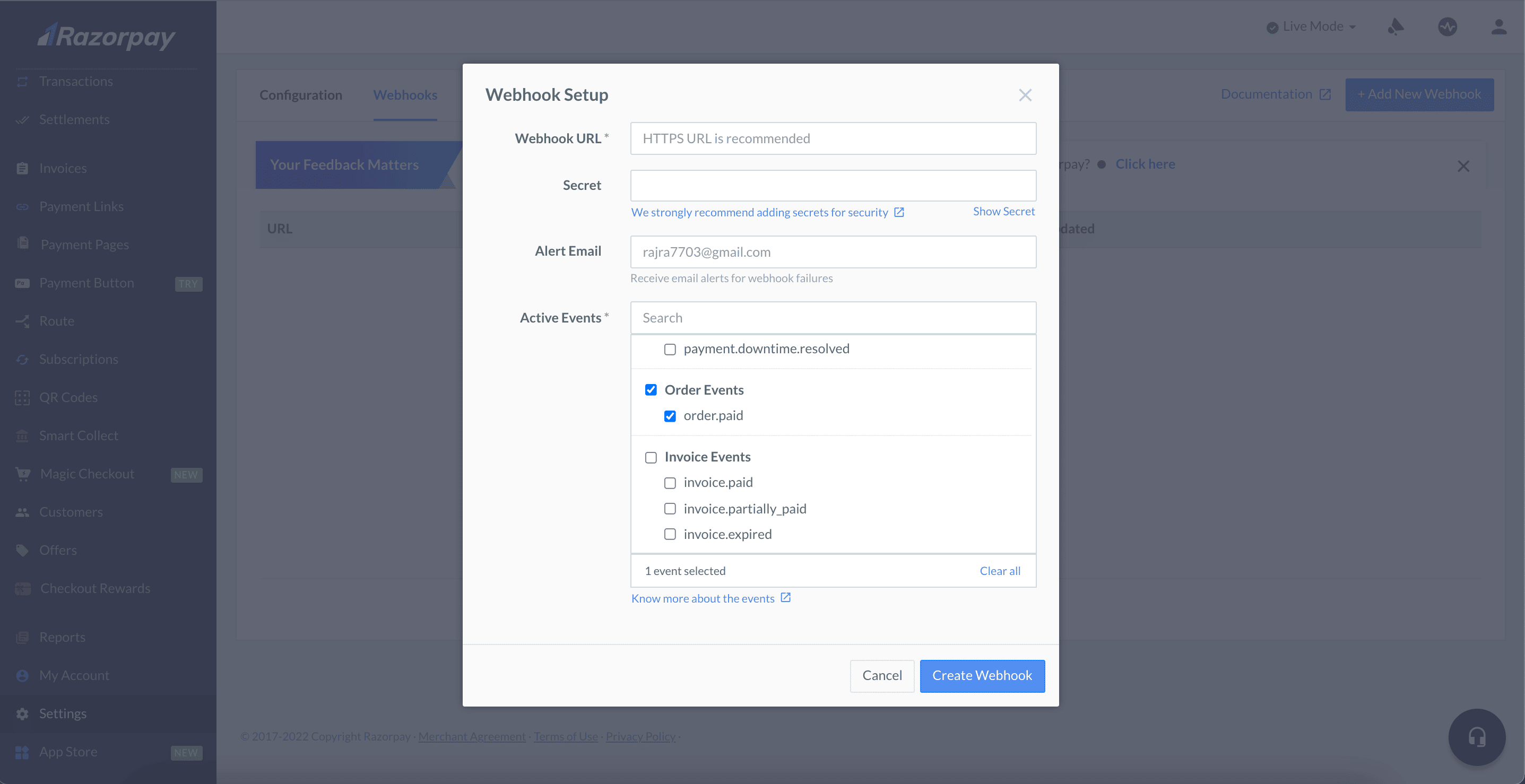The width and height of the screenshot is (1525, 784).
Task: Click the QR Codes sidebar icon
Action: 22,398
